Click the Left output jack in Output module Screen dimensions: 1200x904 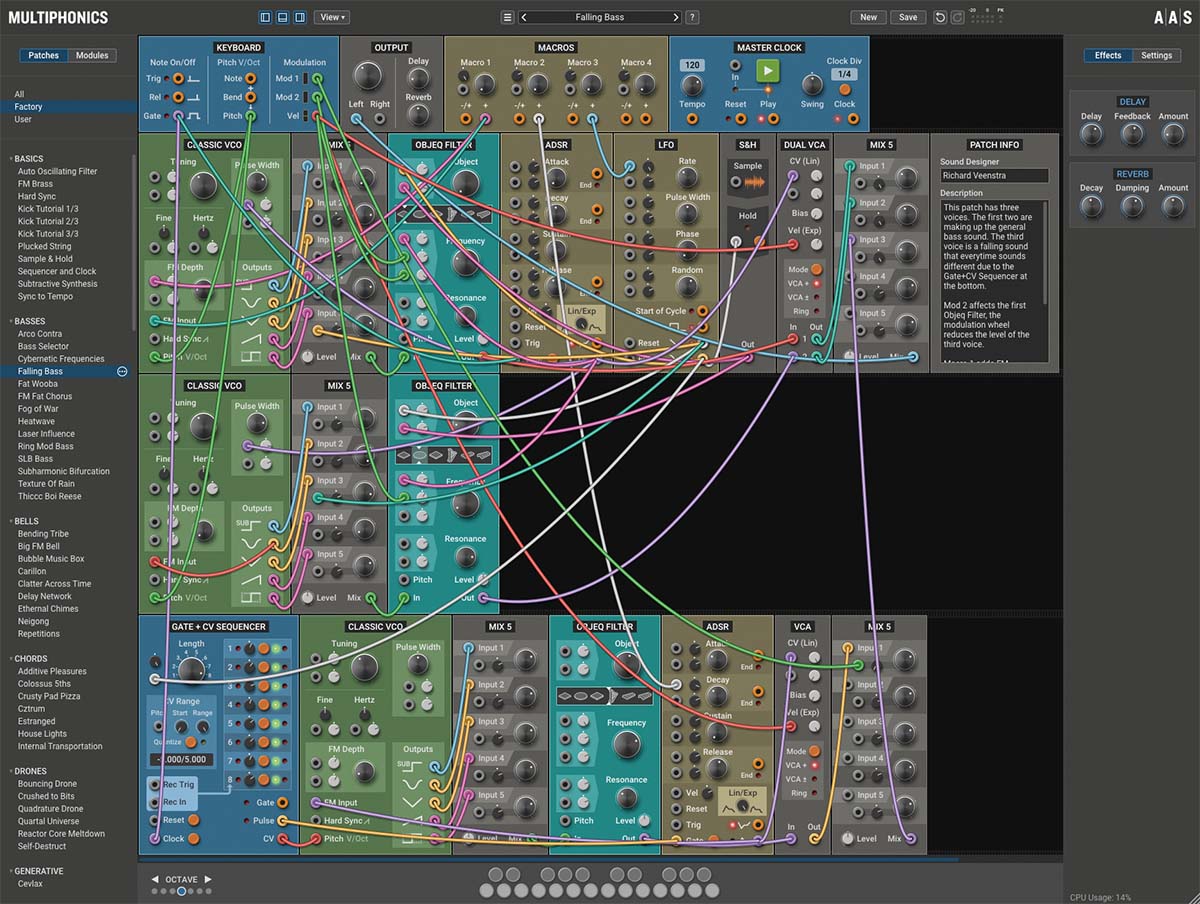coord(356,117)
